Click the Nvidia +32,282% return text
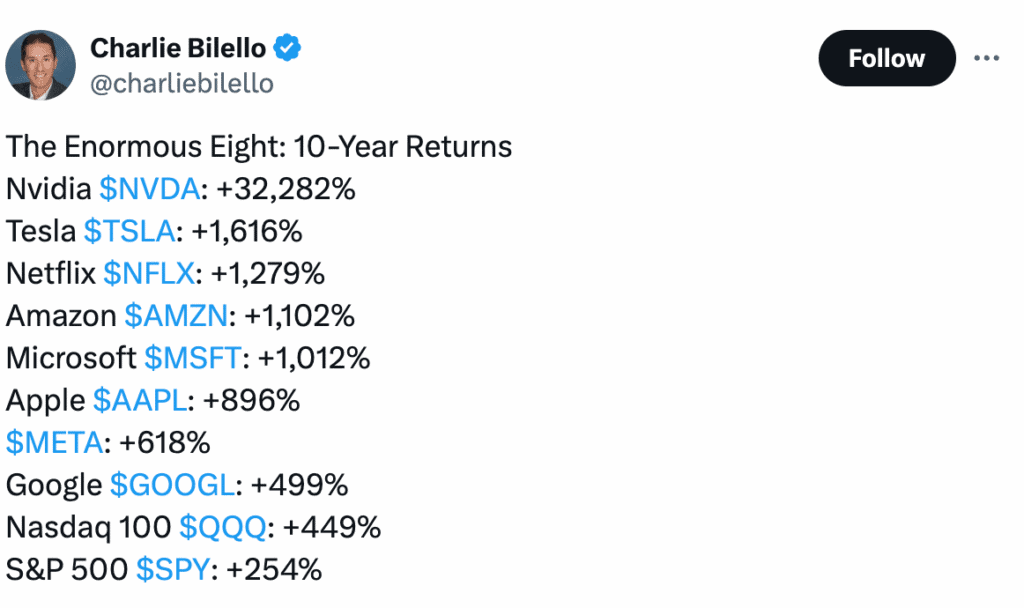 click(285, 189)
